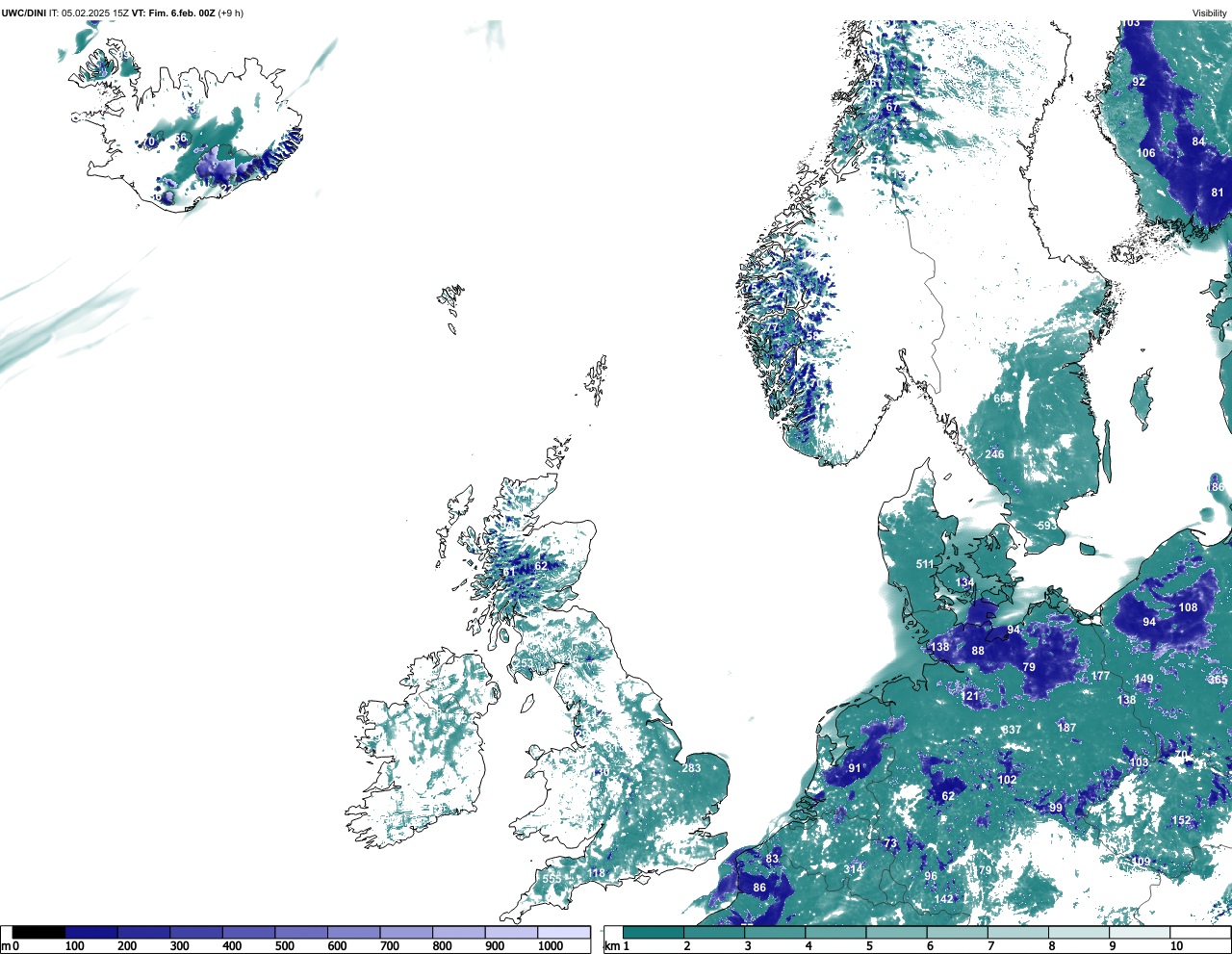Click visibility value "283" over East Anglia
The height and width of the screenshot is (954, 1232).
pyautogui.click(x=691, y=768)
